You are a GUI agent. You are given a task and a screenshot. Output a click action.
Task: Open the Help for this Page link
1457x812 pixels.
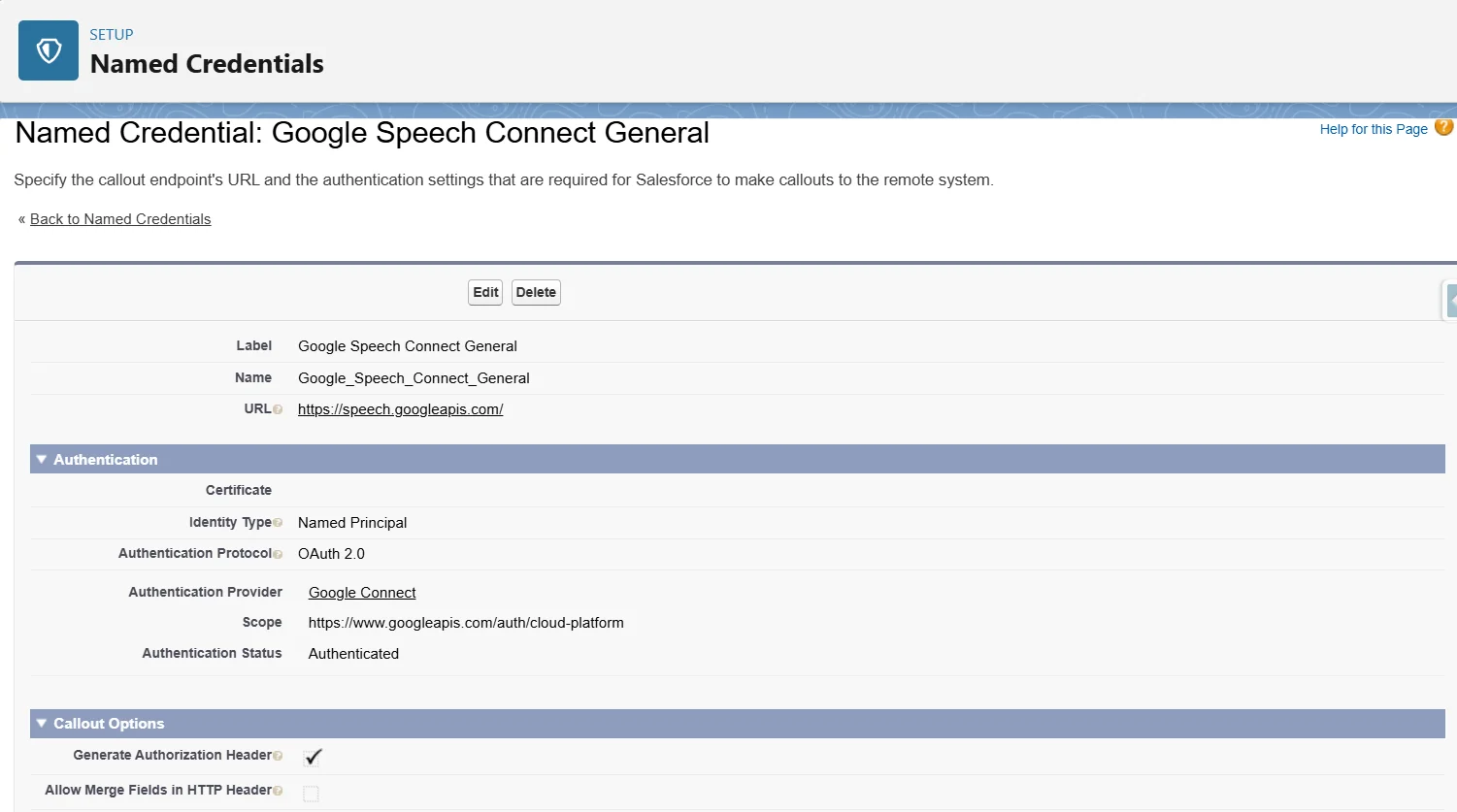pyautogui.click(x=1373, y=129)
